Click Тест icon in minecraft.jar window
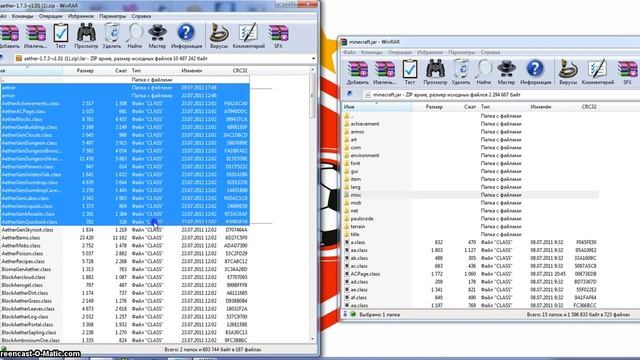 pos(409,72)
